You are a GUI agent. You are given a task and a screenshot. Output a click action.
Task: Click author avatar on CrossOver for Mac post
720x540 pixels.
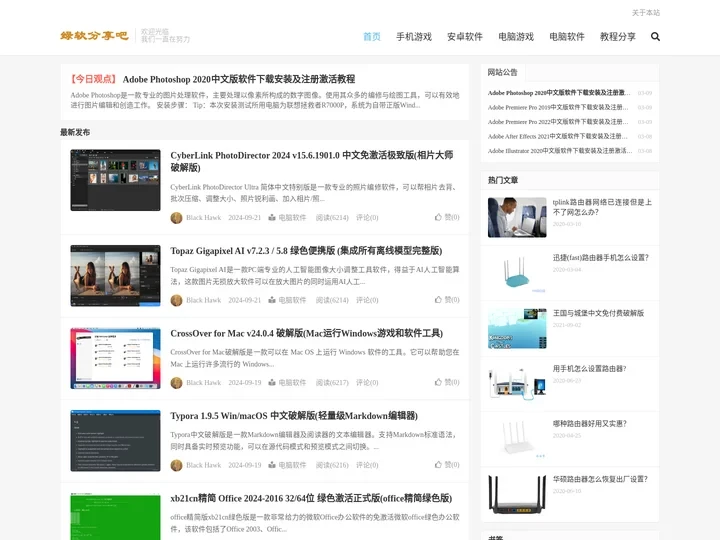(x=176, y=383)
